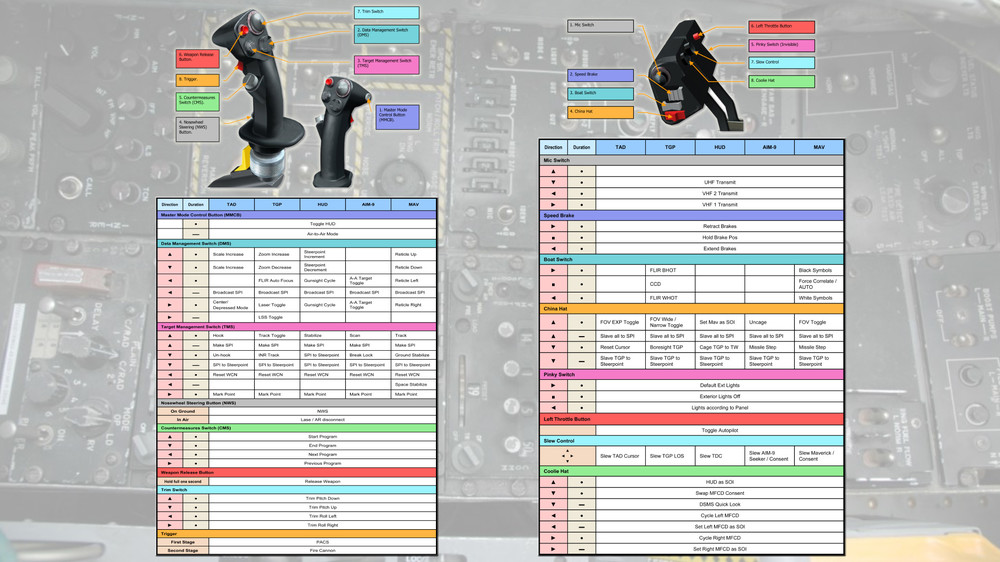Click the 'Boresight TGP' cell

click(x=670, y=348)
